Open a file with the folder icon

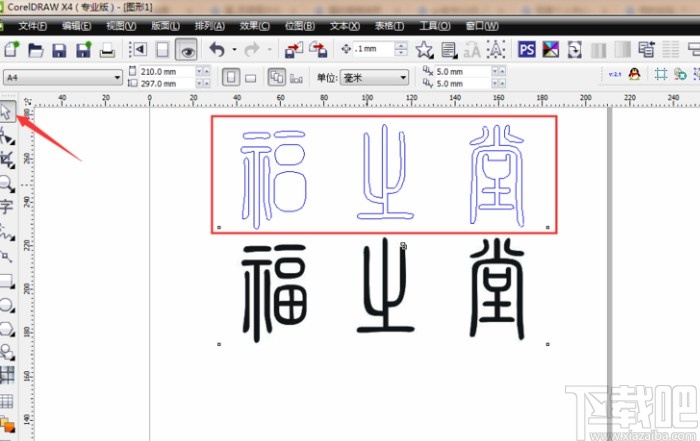[x=35, y=50]
